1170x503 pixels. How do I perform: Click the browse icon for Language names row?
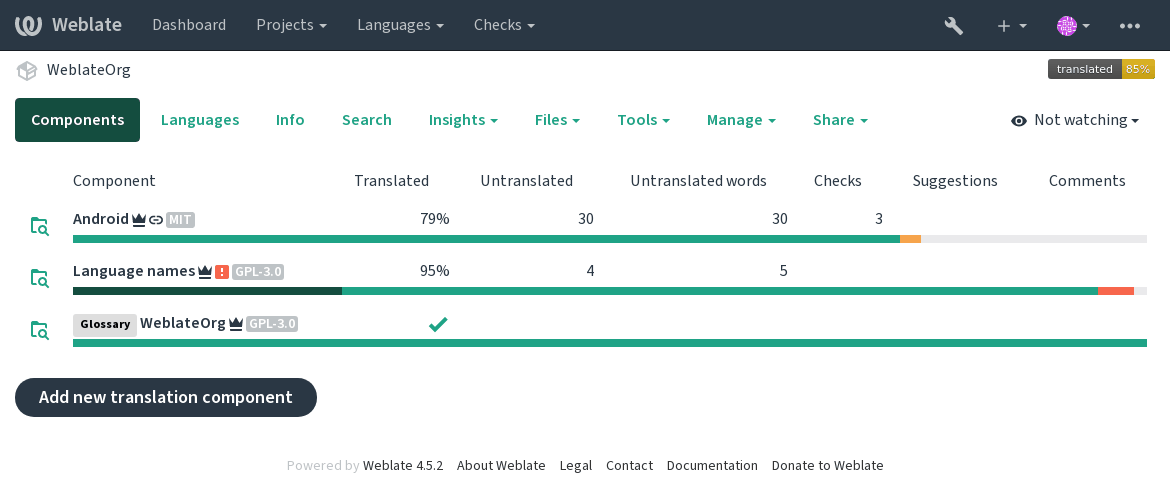click(40, 278)
